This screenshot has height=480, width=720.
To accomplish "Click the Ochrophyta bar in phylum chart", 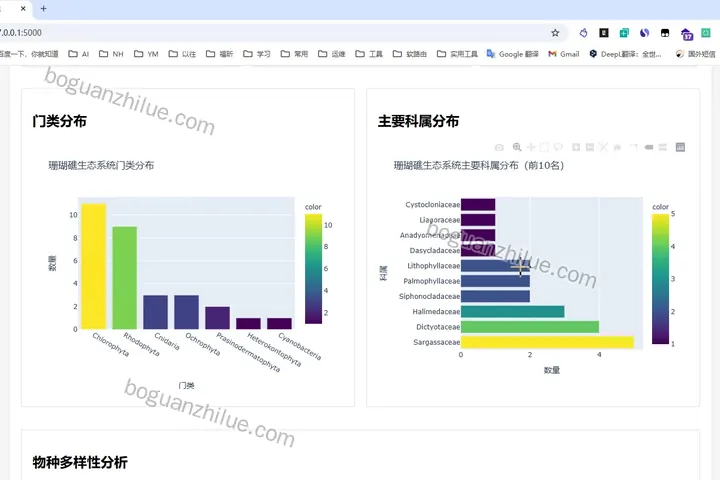I will pyautogui.click(x=186, y=312).
